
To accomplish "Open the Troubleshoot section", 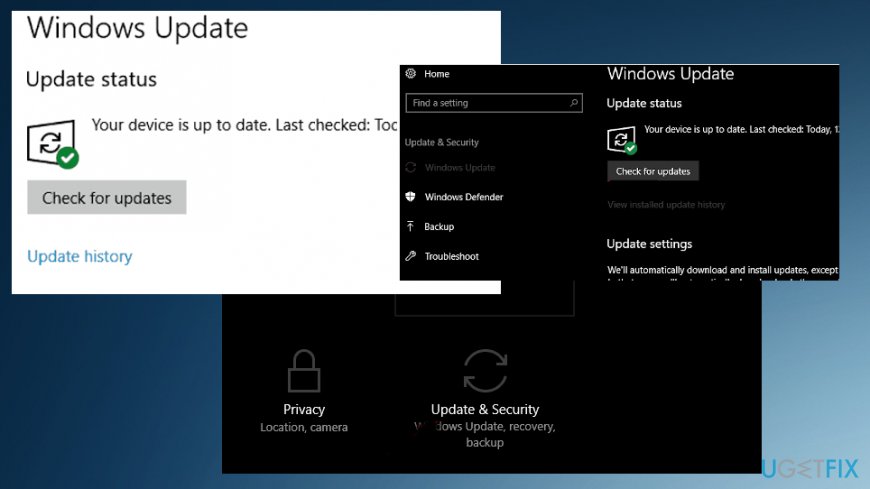I will coord(452,256).
